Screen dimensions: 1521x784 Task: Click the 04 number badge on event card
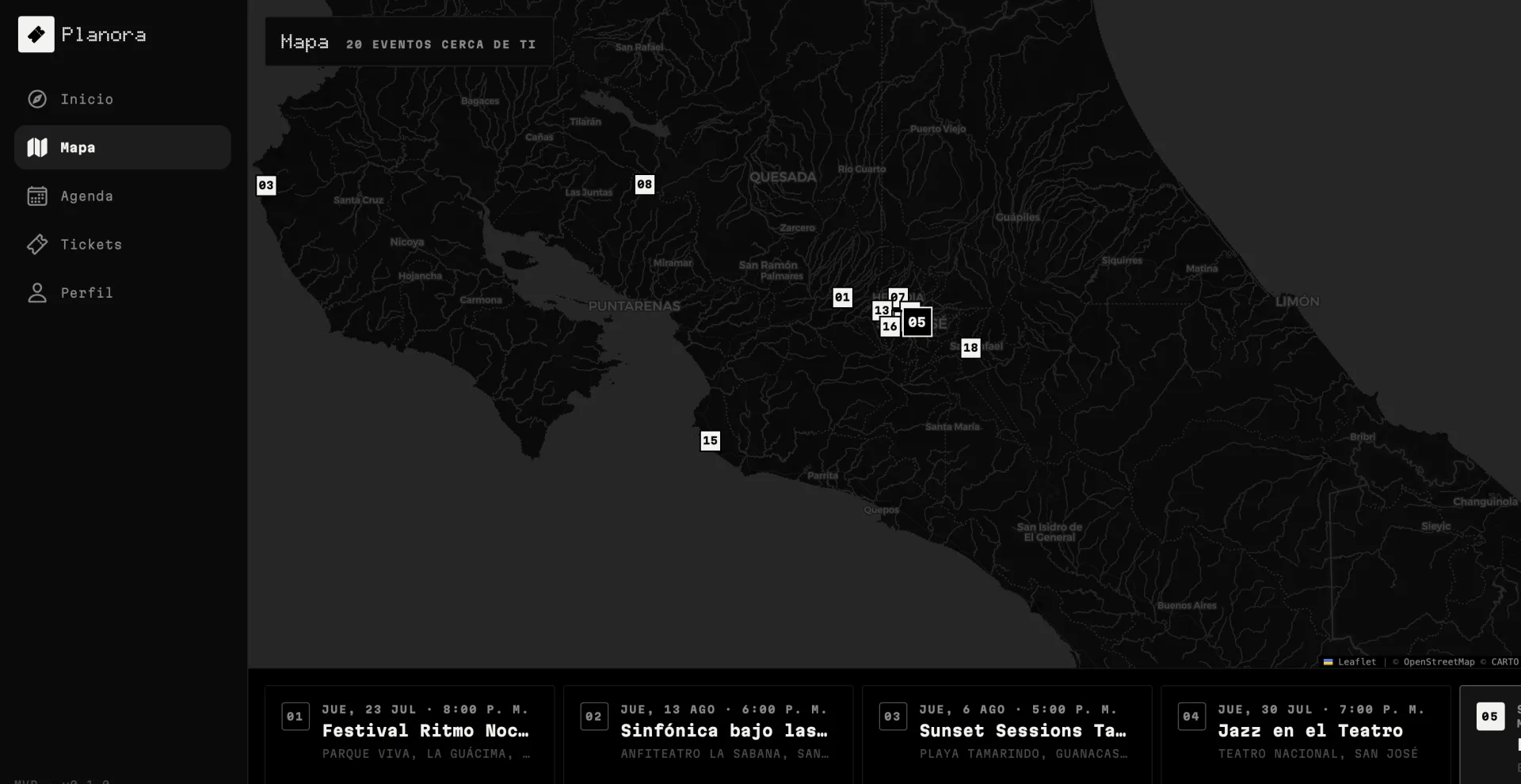click(x=1191, y=717)
